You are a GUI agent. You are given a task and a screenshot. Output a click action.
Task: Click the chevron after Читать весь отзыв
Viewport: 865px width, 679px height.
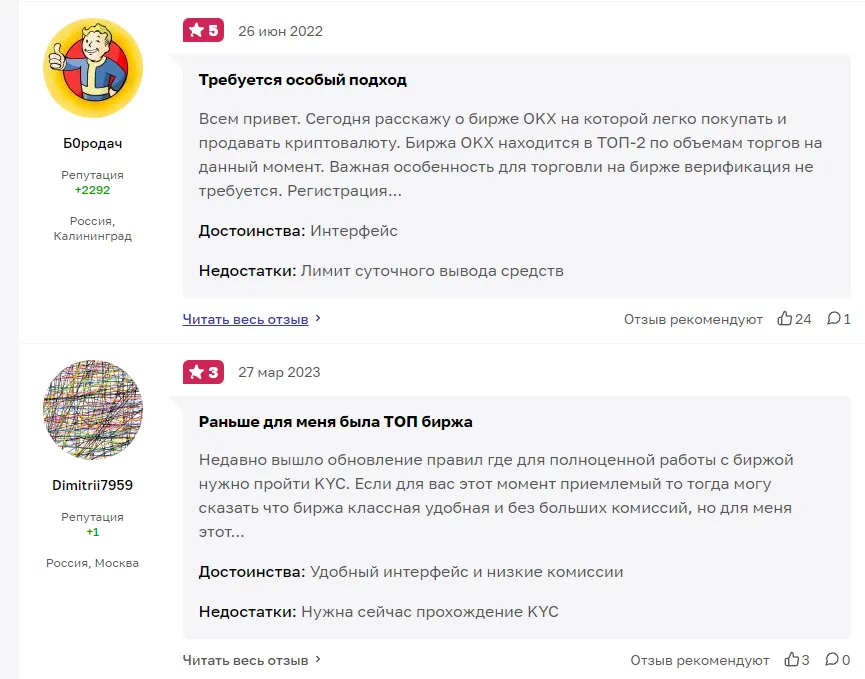(x=317, y=319)
